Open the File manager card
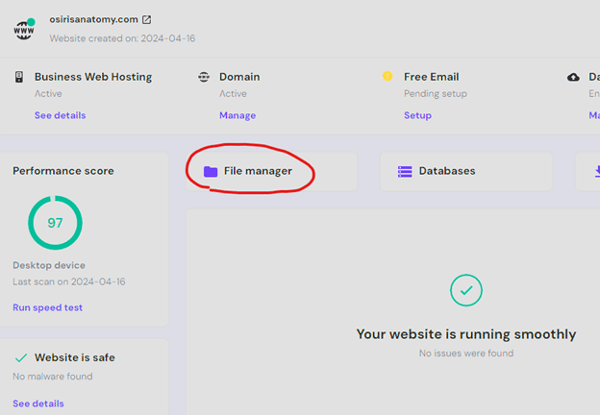Screen dimensions: 600x415 point(272,171)
